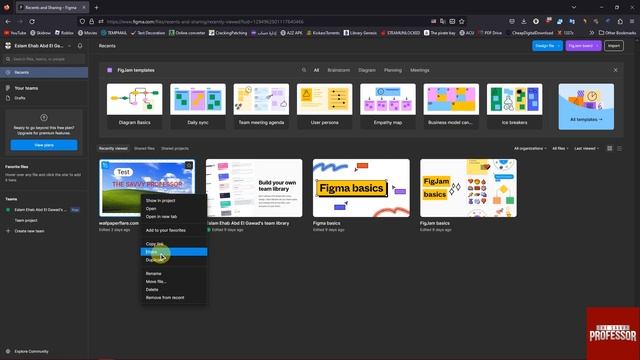Switch to list view layout icon
This screenshot has width=640, height=360.
coord(620,149)
